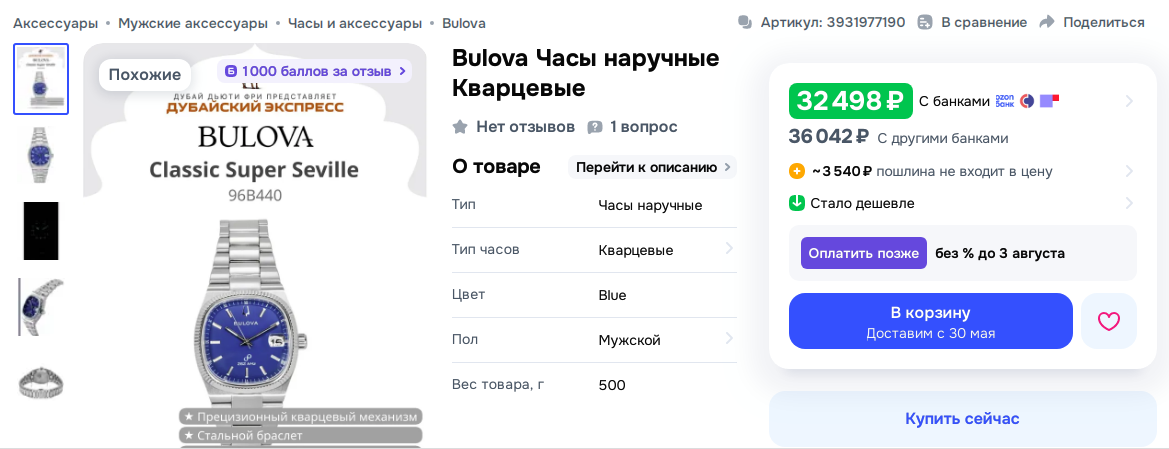Click the weight value 500
The image size is (1169, 449).
click(612, 386)
